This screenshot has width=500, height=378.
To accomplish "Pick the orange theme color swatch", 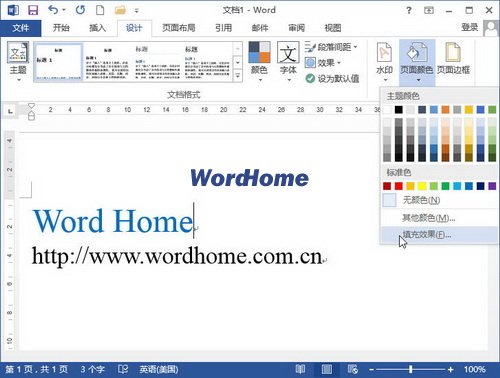I will [x=445, y=110].
